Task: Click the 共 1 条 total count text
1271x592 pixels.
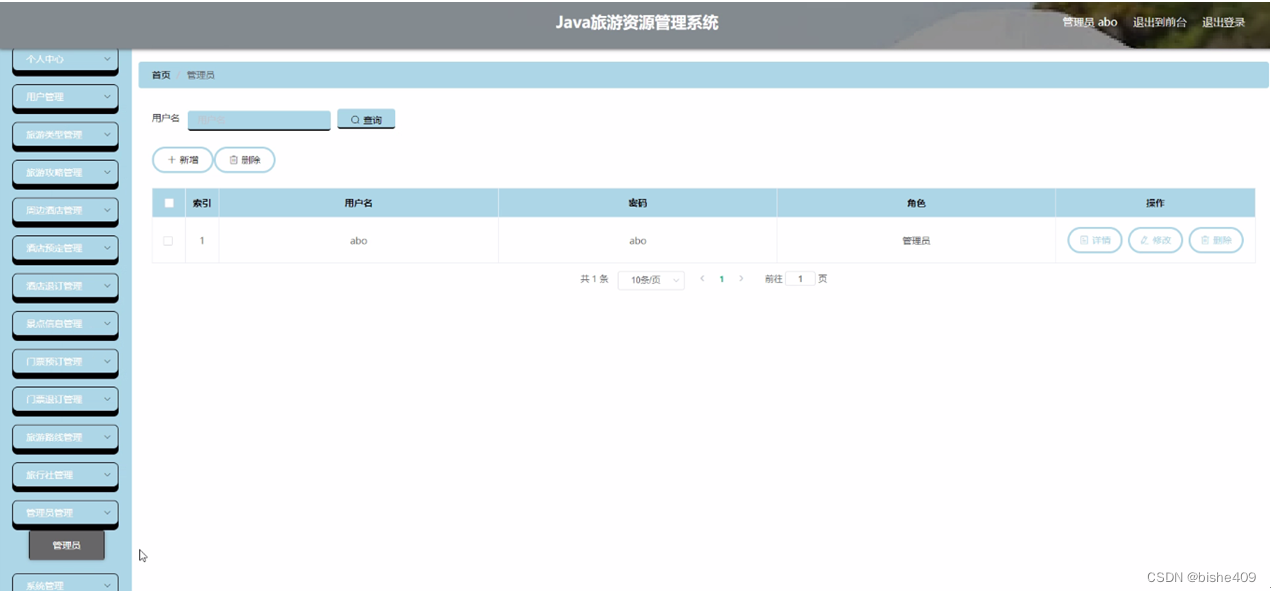Action: (x=594, y=279)
